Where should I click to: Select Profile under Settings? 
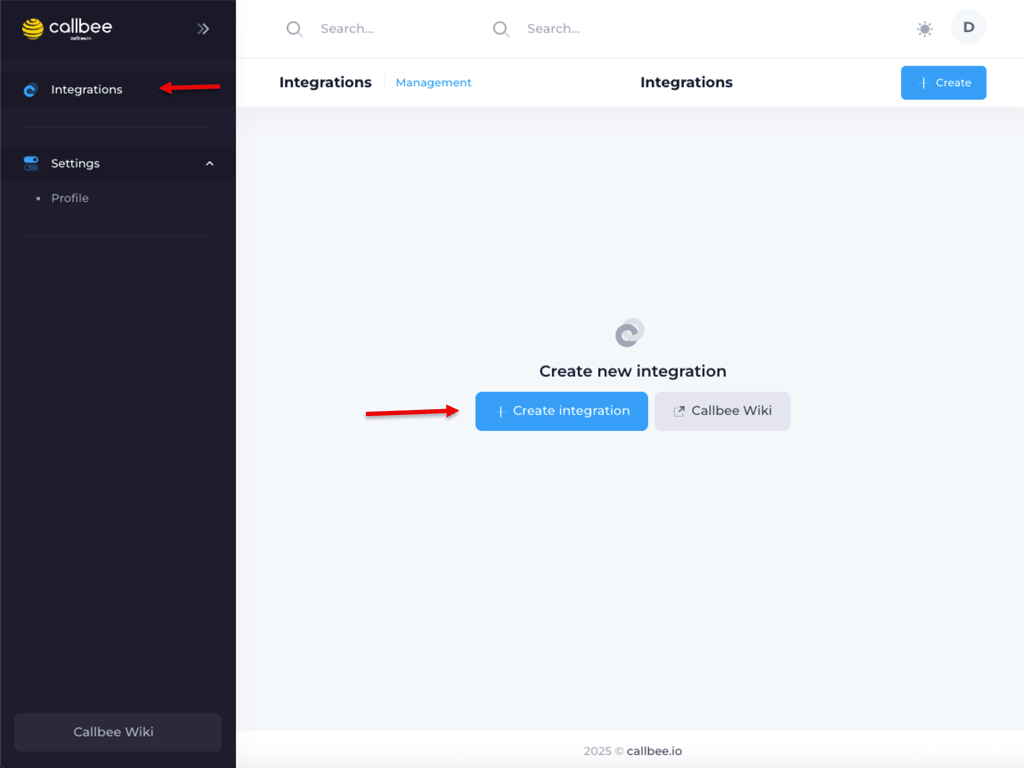[x=70, y=198]
